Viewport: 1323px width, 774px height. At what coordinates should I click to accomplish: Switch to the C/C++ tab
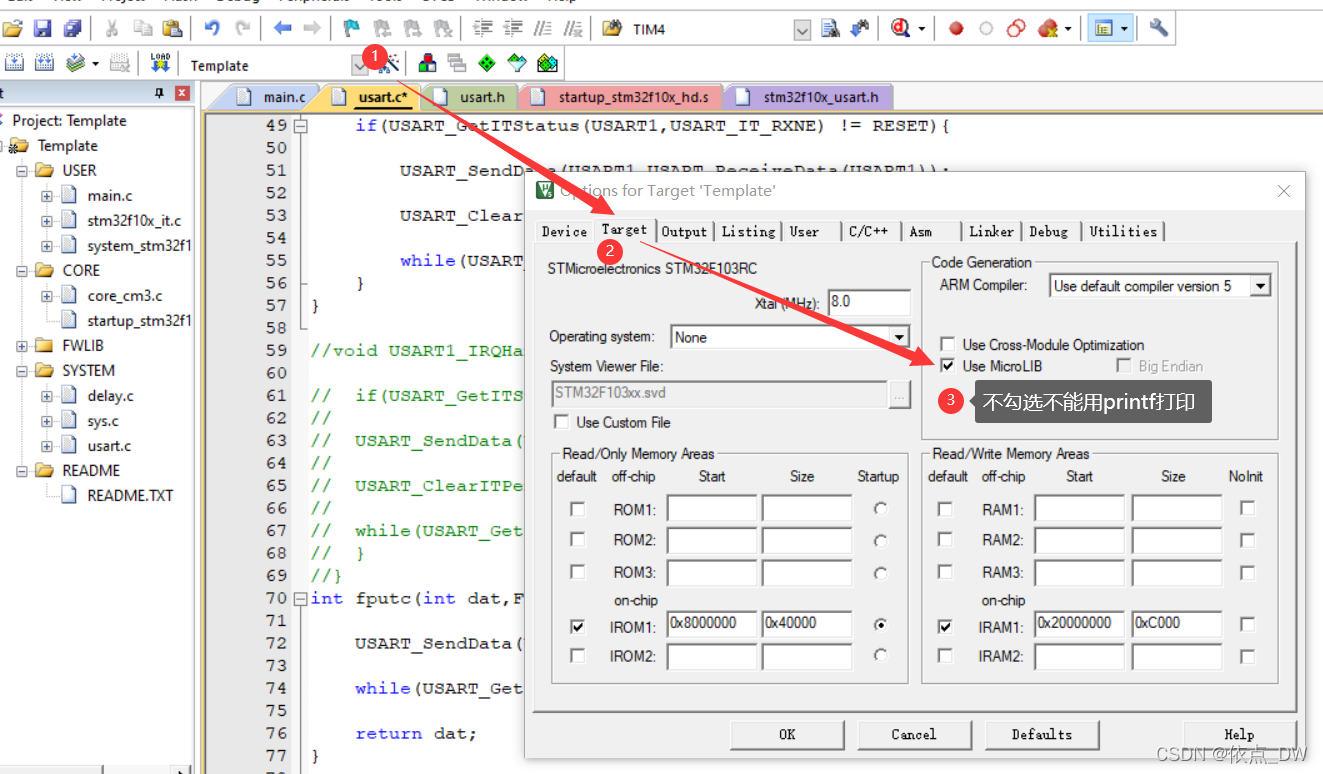(x=868, y=232)
